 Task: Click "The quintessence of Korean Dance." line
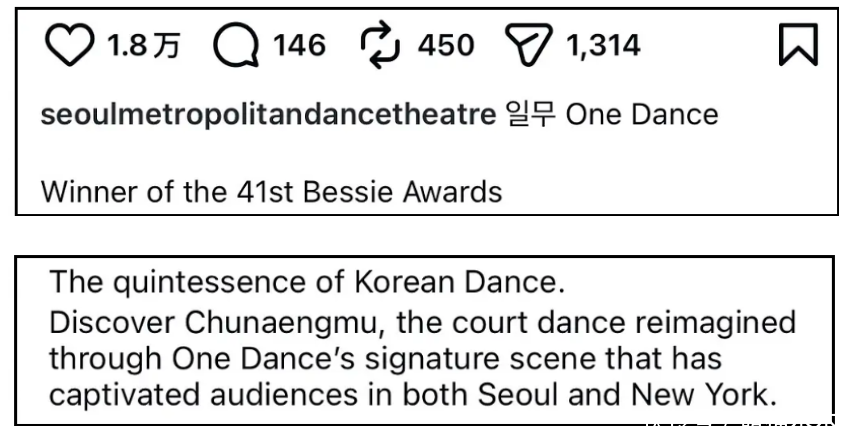coord(308,283)
